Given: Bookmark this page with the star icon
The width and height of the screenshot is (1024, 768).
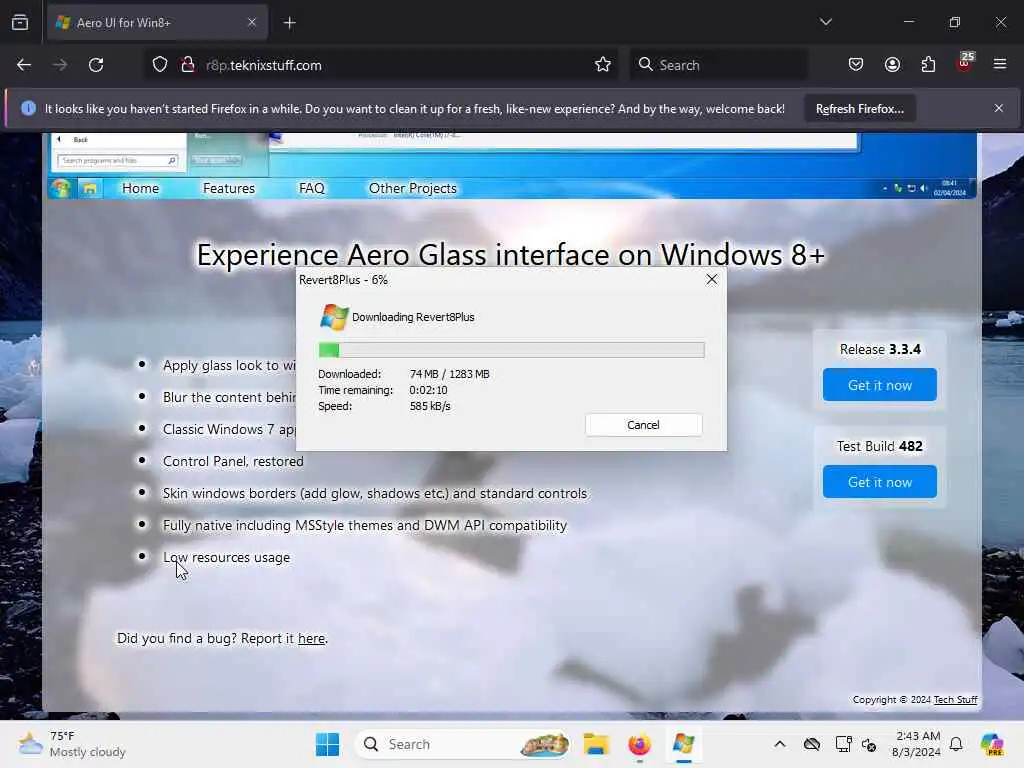Looking at the screenshot, I should pyautogui.click(x=603, y=65).
